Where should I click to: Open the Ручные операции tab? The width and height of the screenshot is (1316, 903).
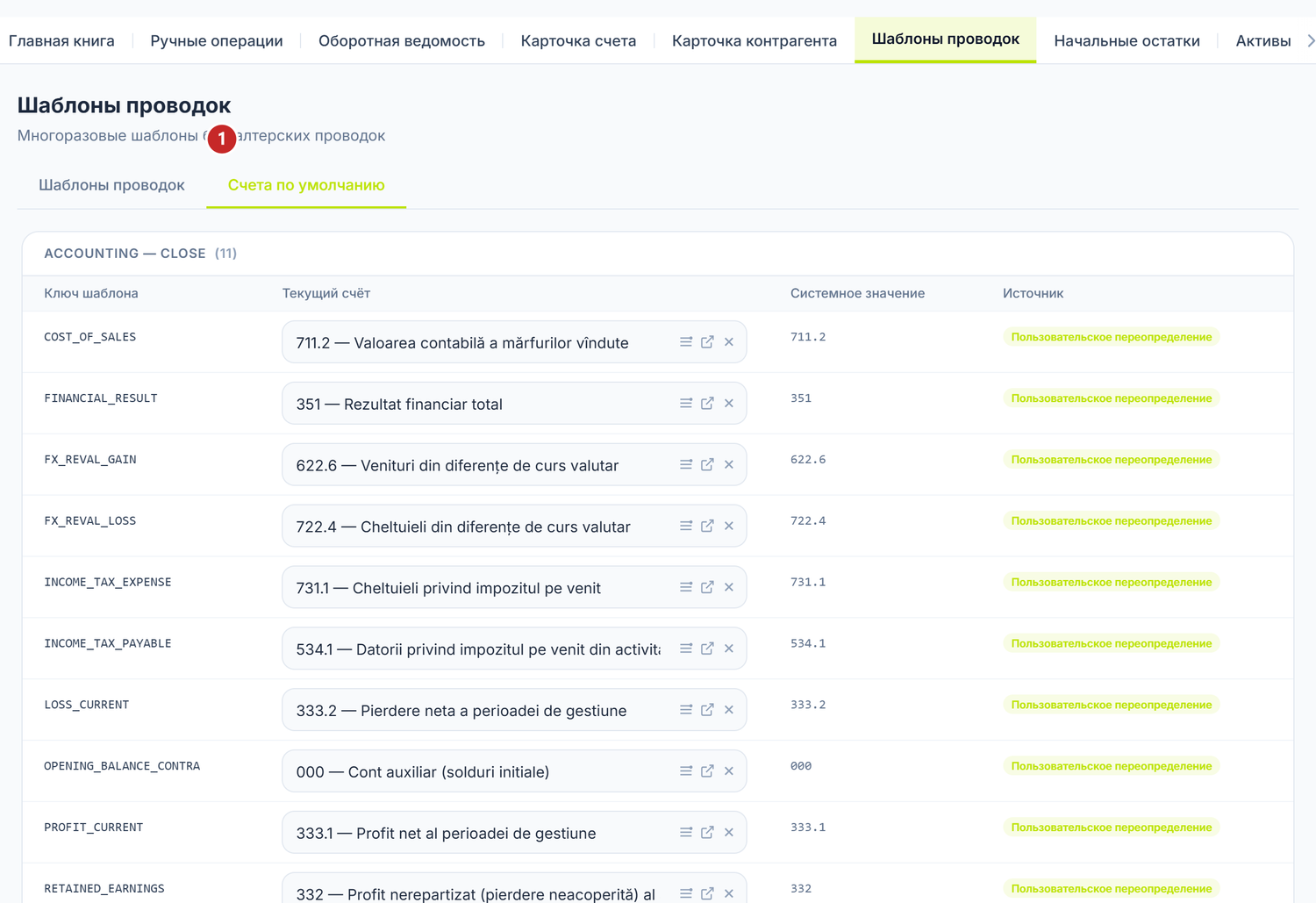217,40
